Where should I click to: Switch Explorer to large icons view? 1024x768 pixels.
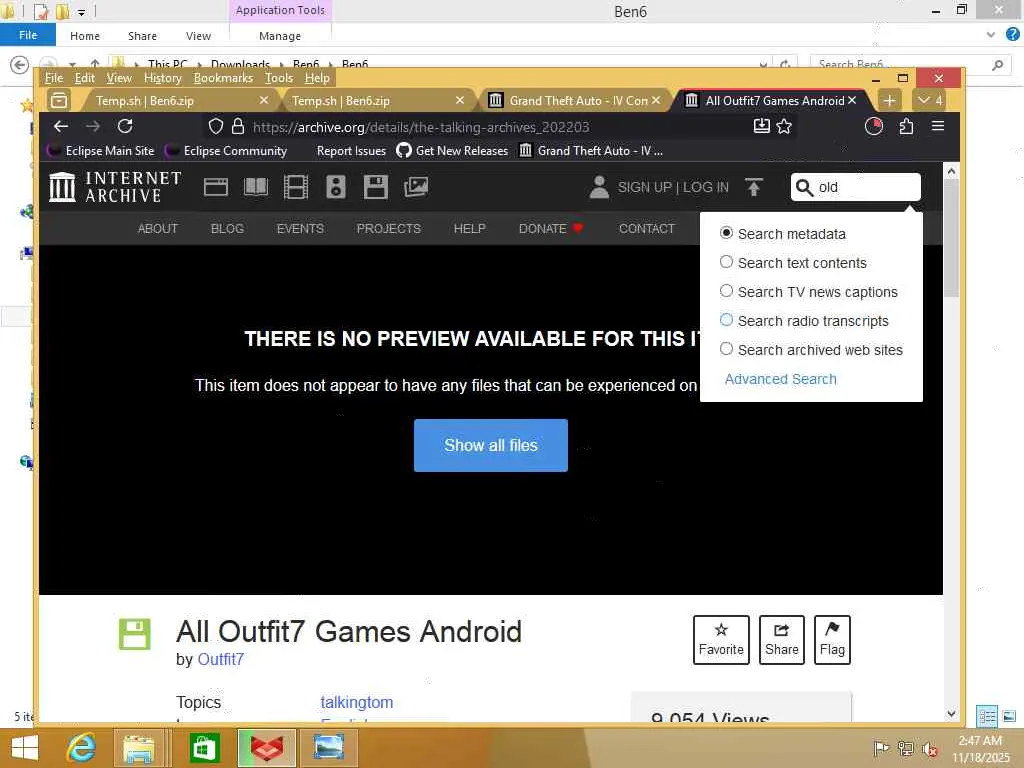(x=1008, y=716)
